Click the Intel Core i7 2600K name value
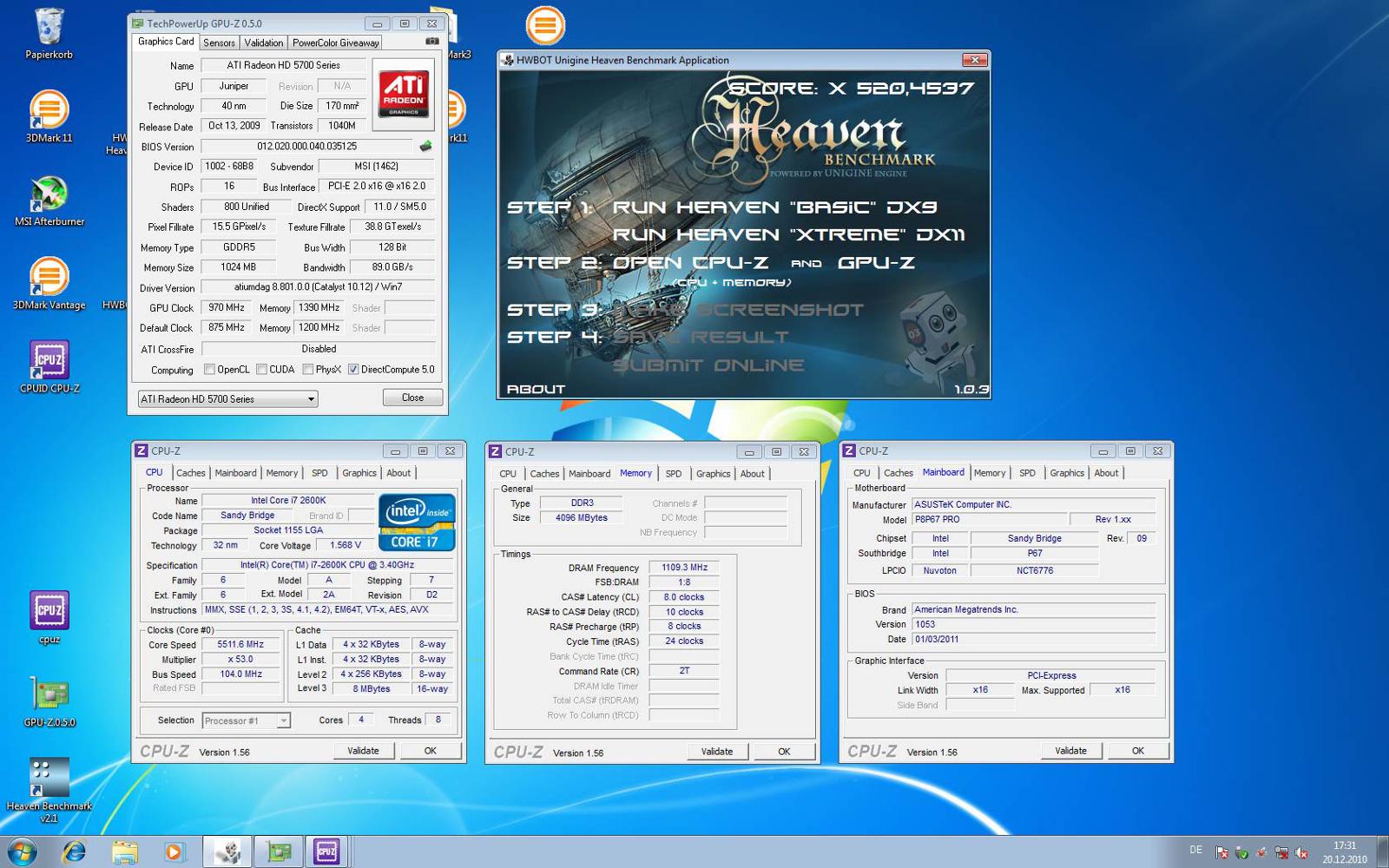1389x868 pixels. point(288,500)
